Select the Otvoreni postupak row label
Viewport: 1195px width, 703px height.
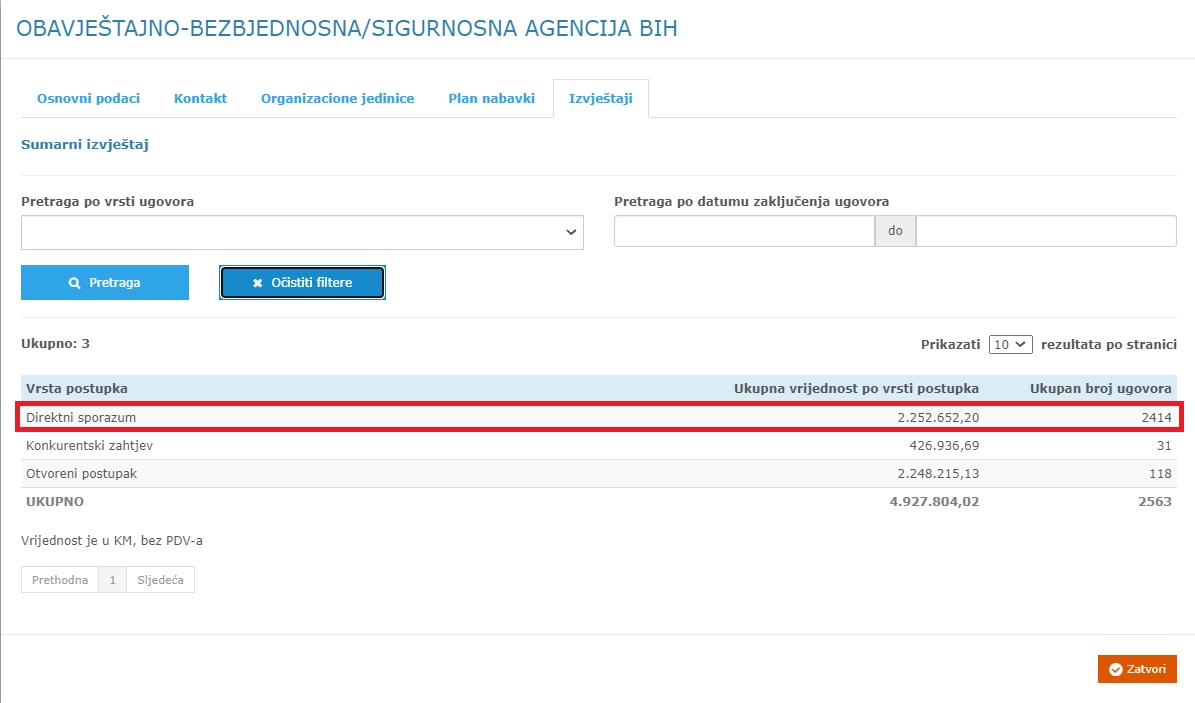click(82, 473)
